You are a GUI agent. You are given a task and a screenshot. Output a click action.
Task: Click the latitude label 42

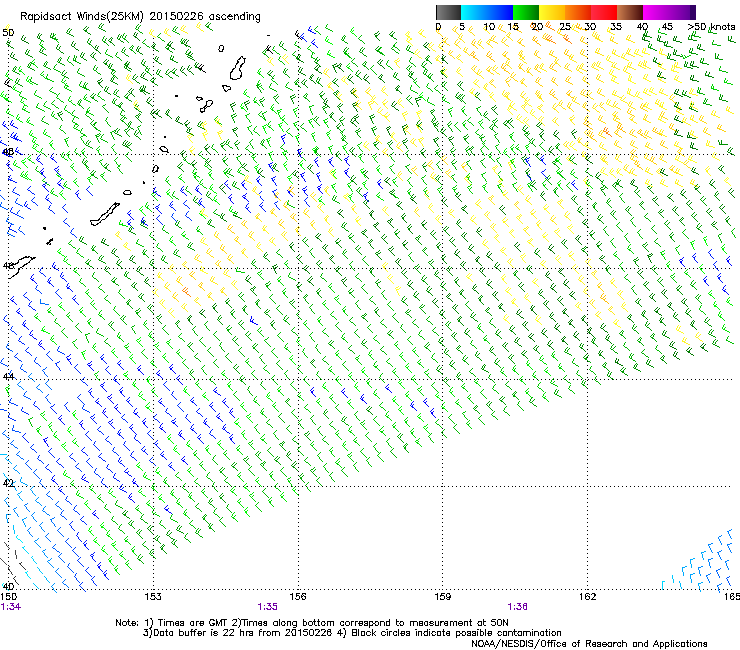coord(8,483)
